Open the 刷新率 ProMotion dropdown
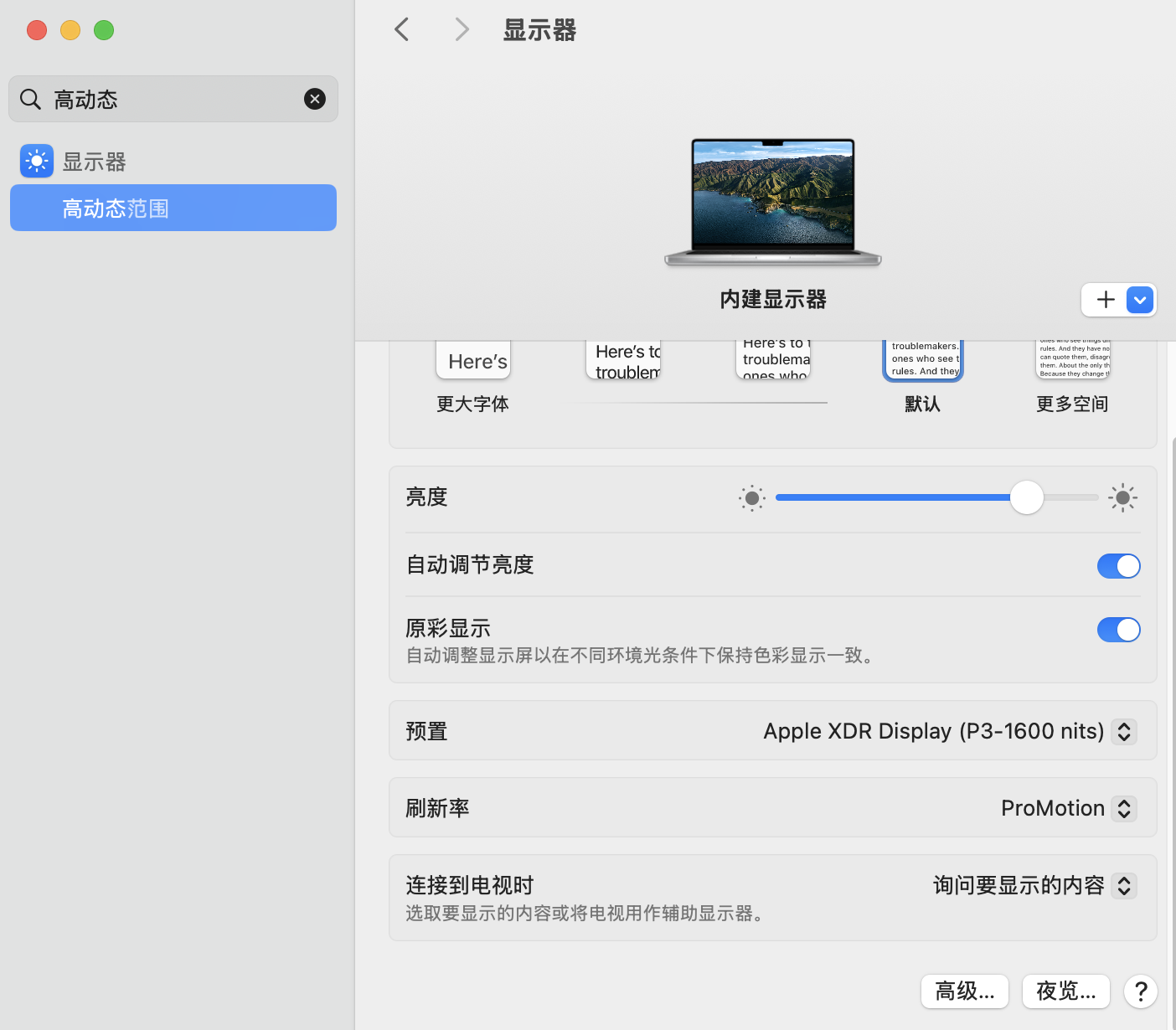This screenshot has height=1030, width=1176. click(x=1124, y=808)
